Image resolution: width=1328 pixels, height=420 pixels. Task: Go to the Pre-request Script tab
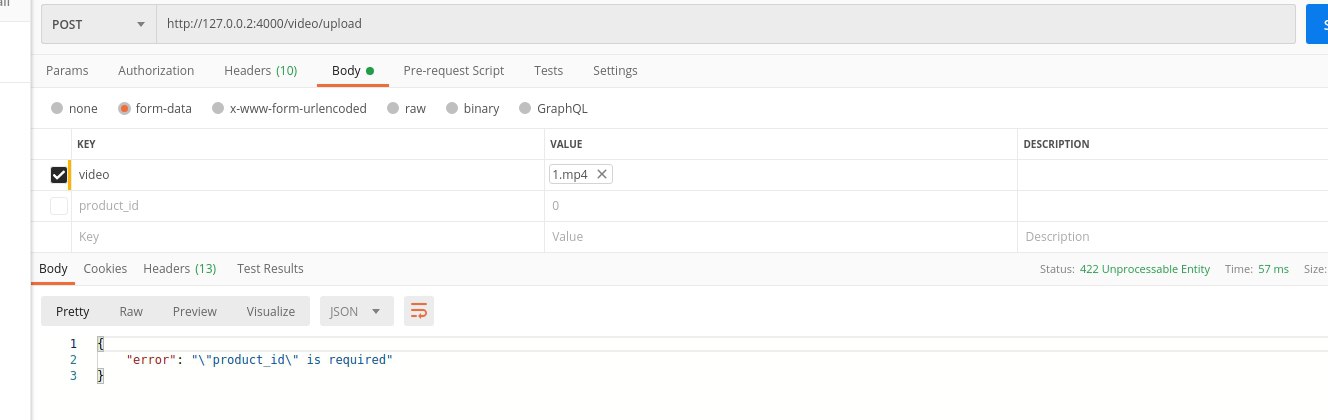[x=453, y=71]
